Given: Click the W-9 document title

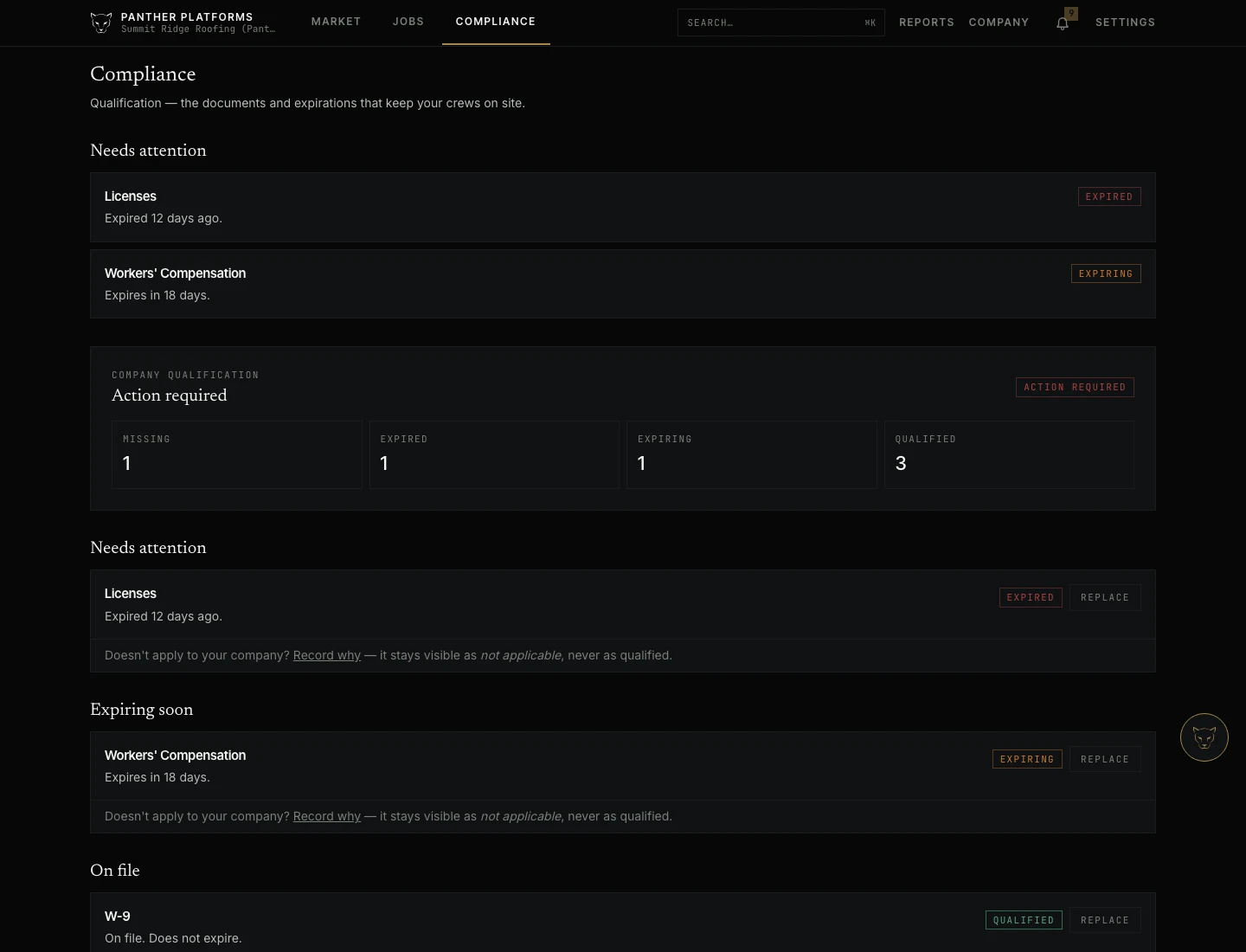Looking at the screenshot, I should (x=118, y=916).
